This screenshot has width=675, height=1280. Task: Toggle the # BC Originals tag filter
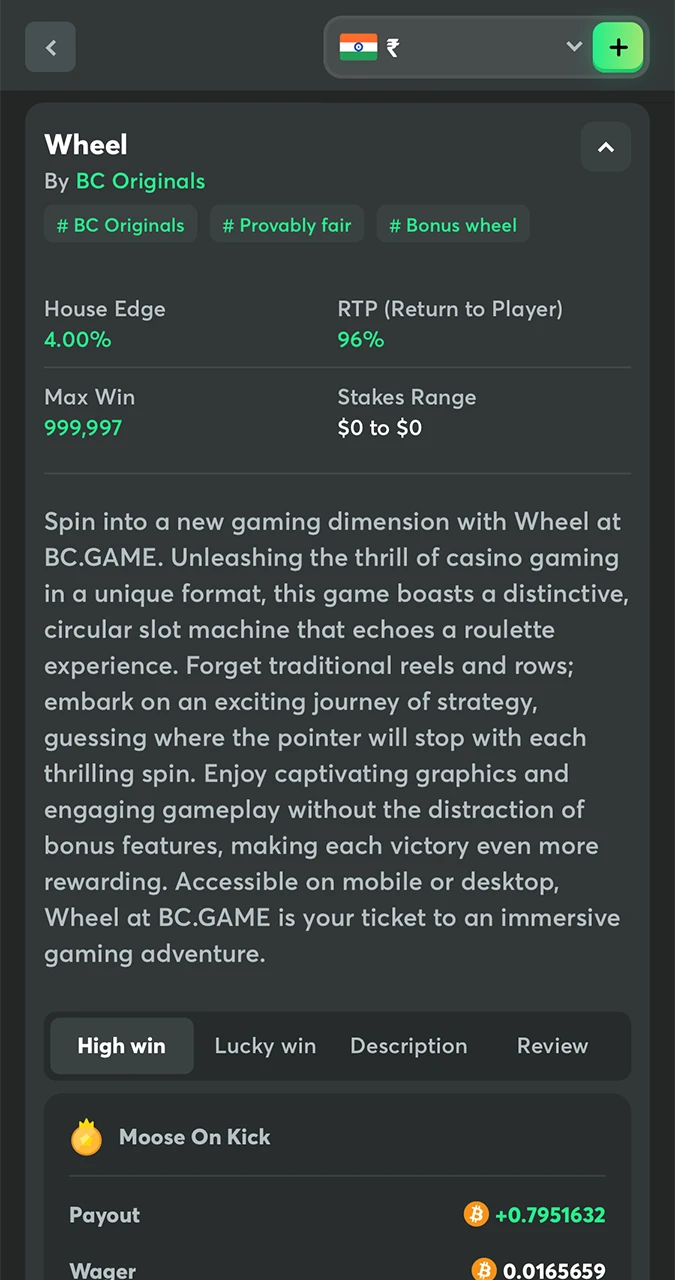click(120, 225)
